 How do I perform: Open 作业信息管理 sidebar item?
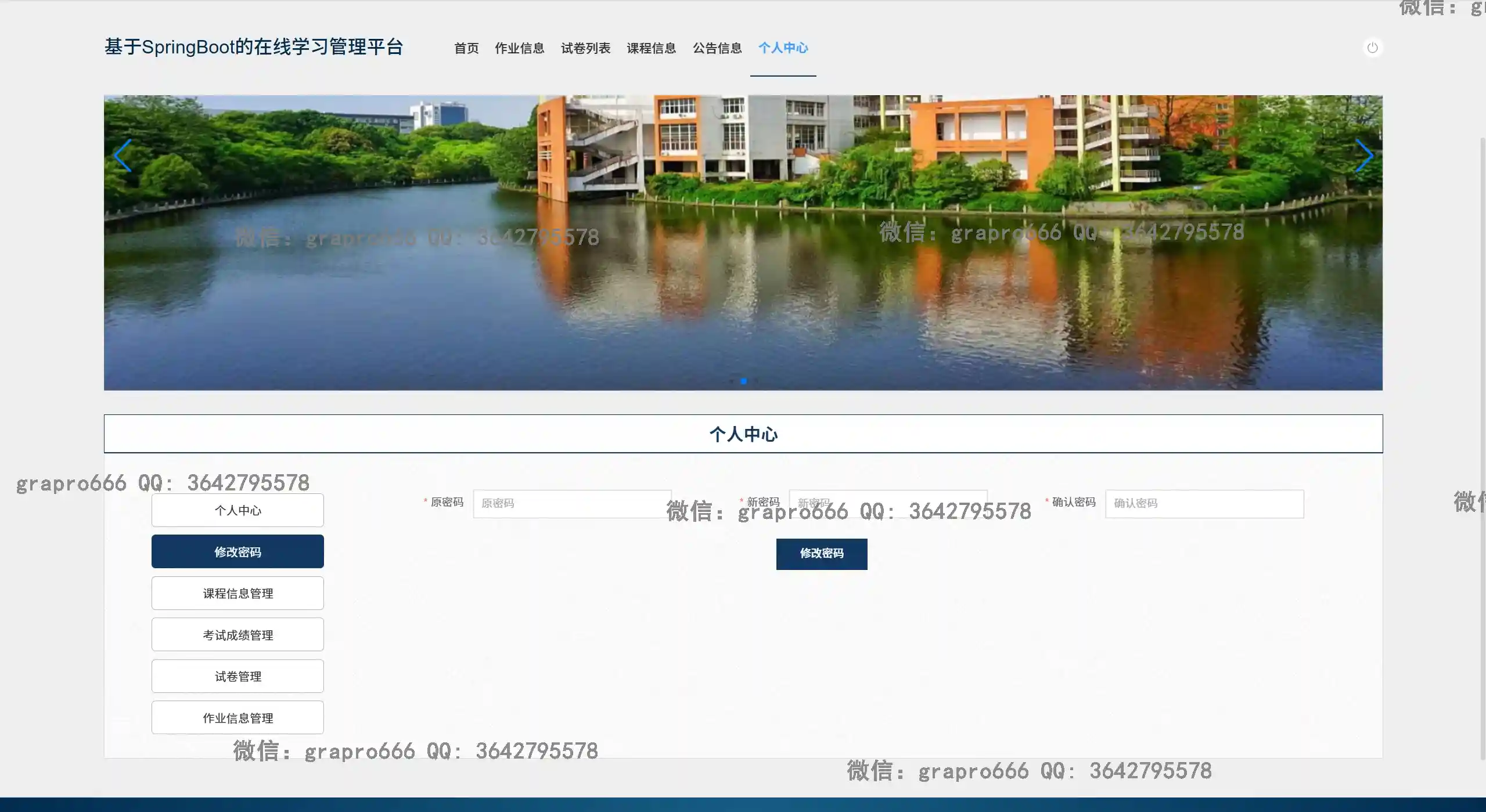point(238,718)
